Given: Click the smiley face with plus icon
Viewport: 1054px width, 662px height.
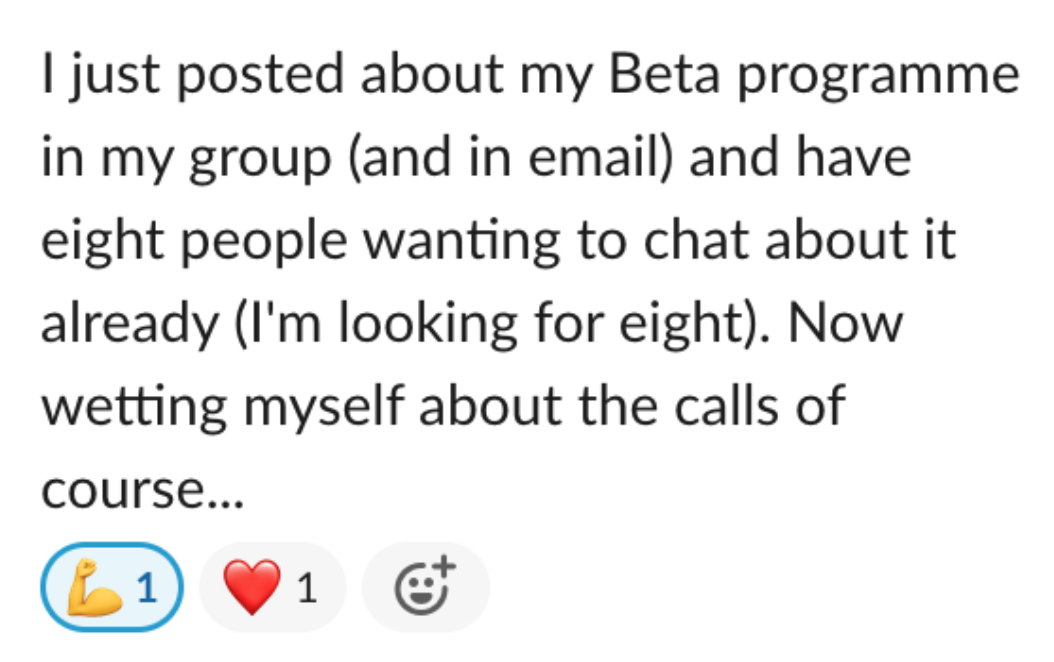Looking at the screenshot, I should pyautogui.click(x=425, y=587).
